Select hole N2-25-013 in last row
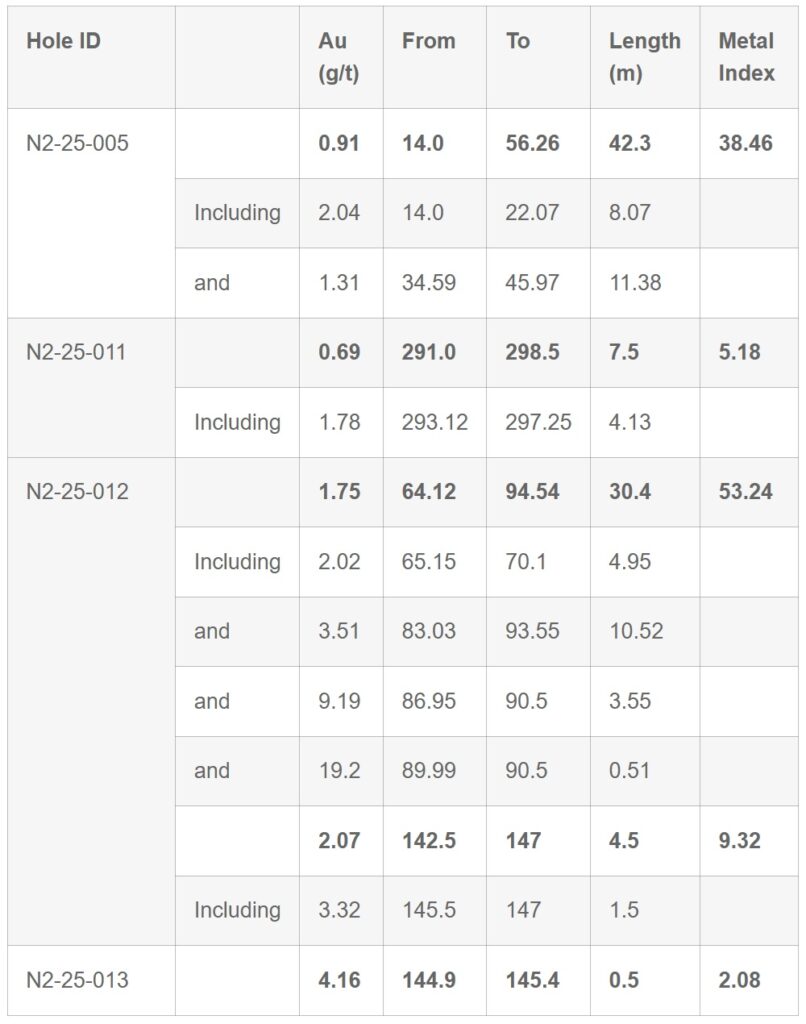 pos(78,980)
